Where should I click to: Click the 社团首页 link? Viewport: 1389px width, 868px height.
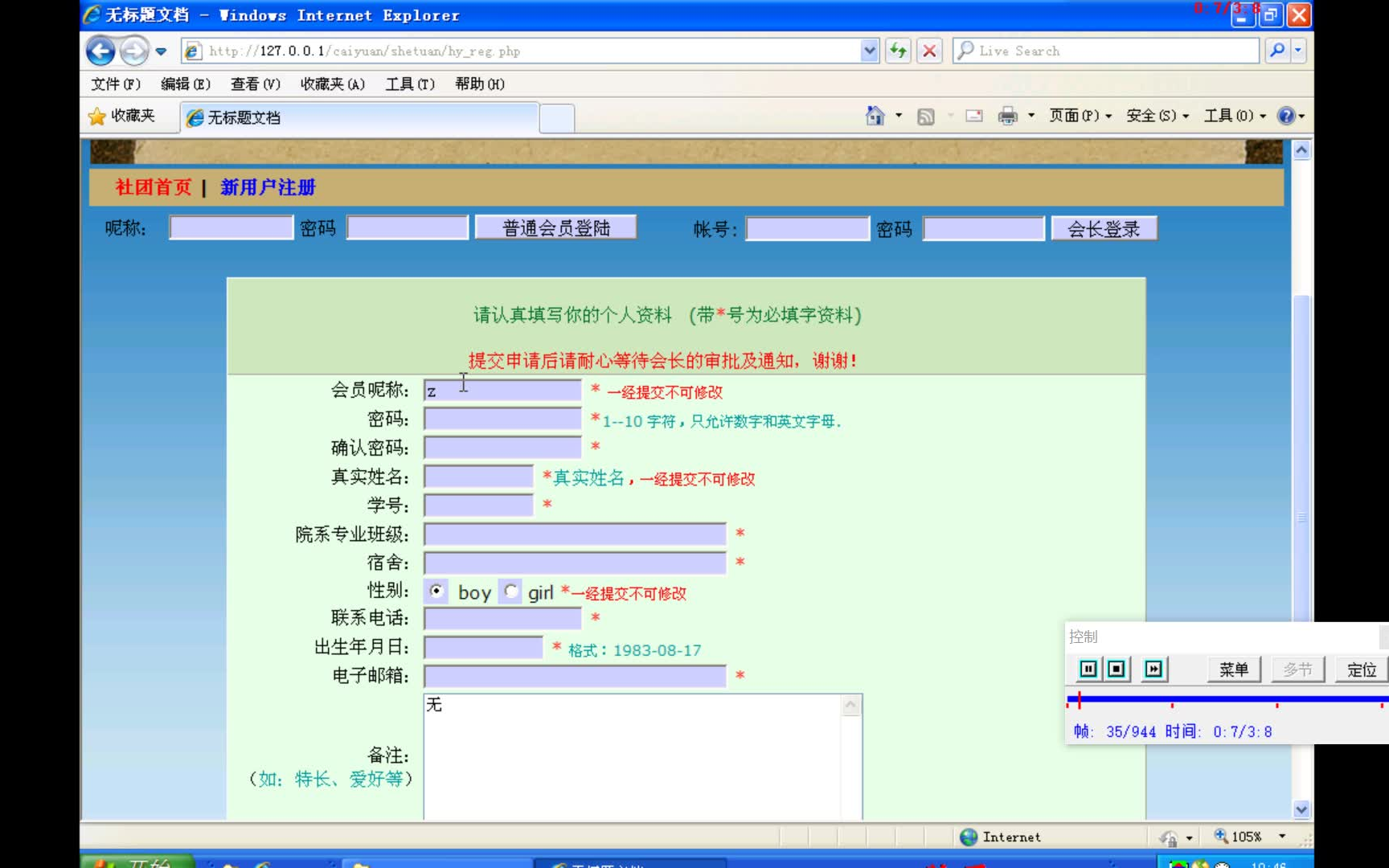[154, 187]
